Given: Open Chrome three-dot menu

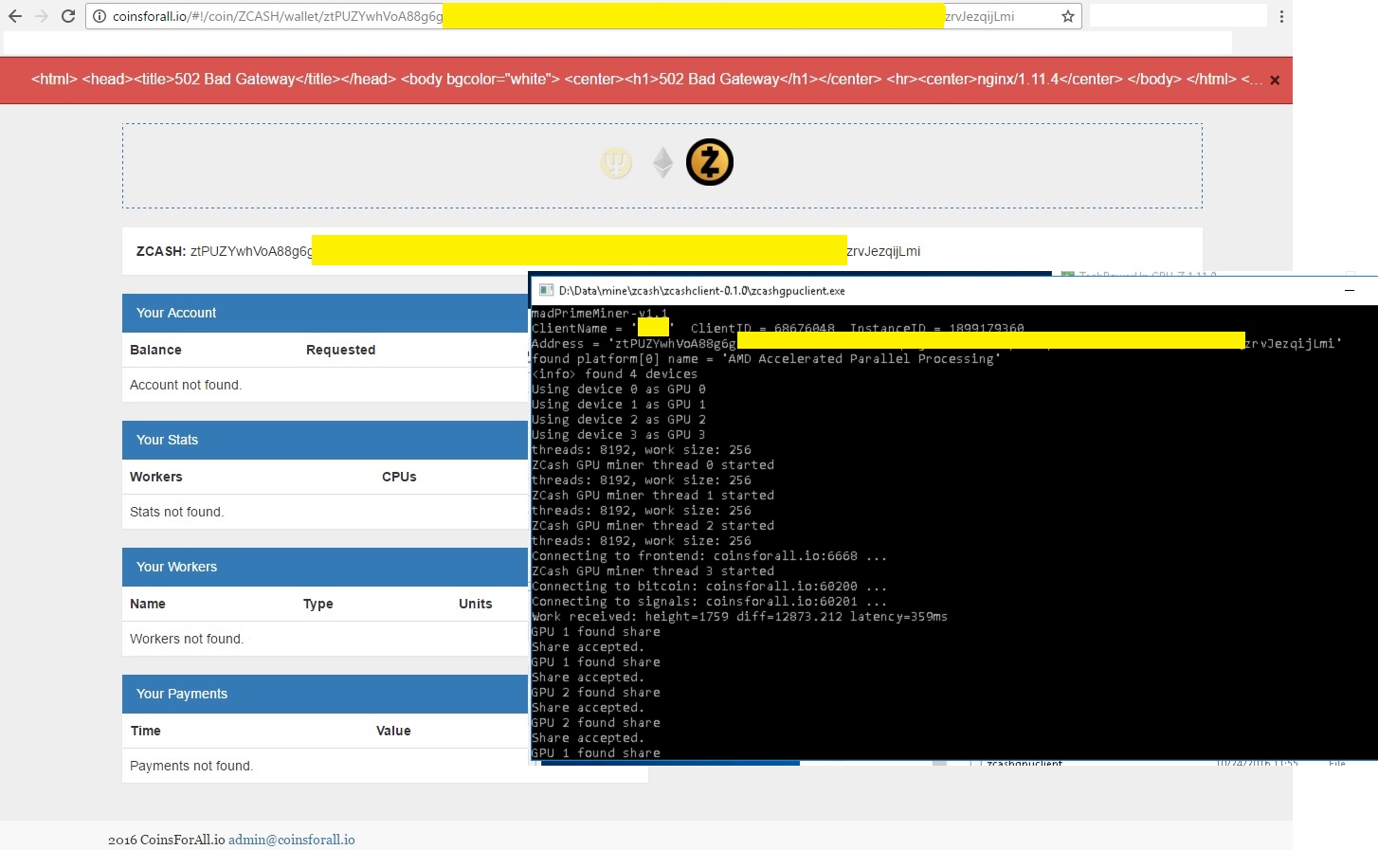Looking at the screenshot, I should tap(1281, 16).
